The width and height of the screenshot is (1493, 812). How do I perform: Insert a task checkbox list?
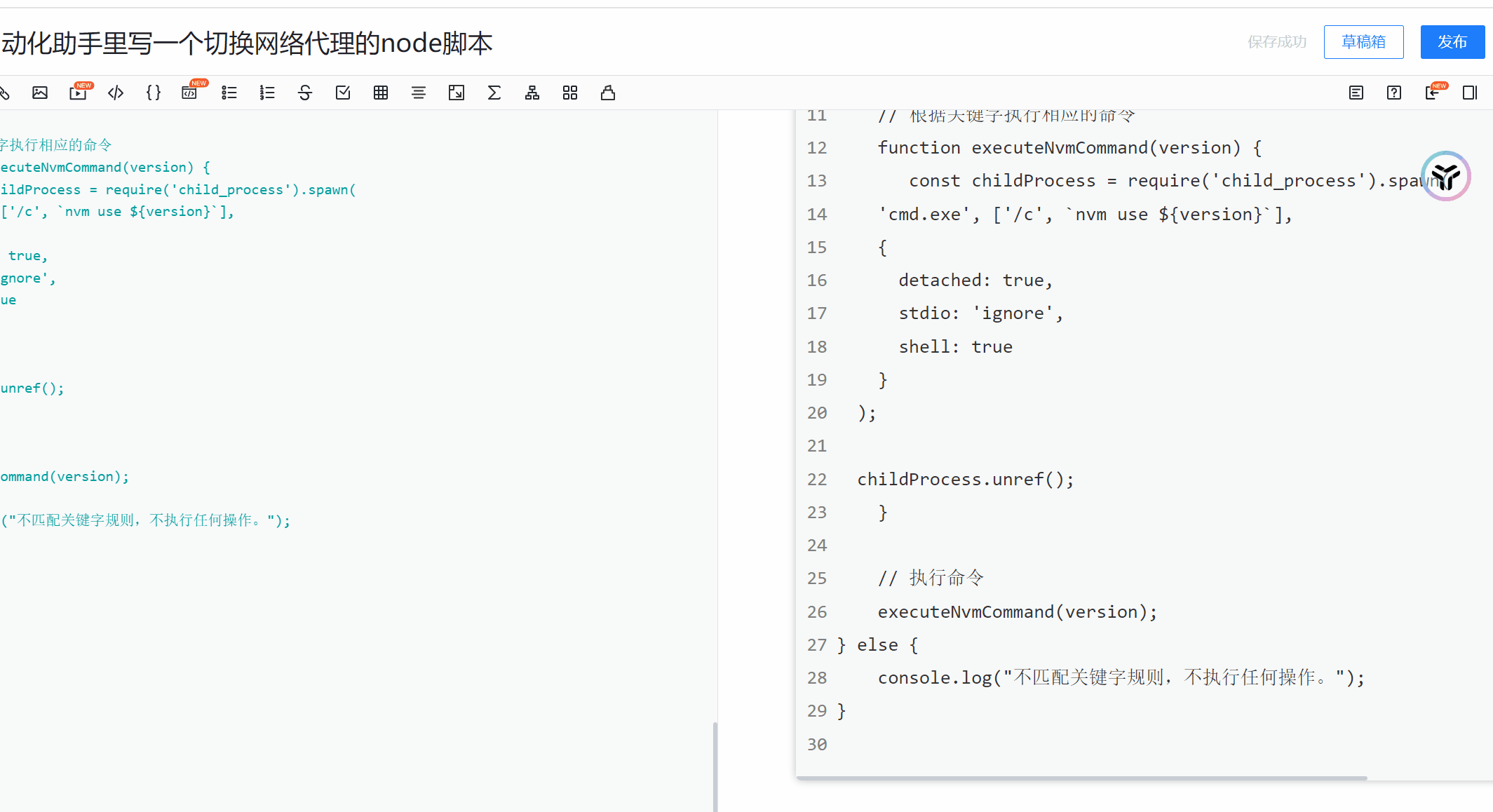[343, 93]
